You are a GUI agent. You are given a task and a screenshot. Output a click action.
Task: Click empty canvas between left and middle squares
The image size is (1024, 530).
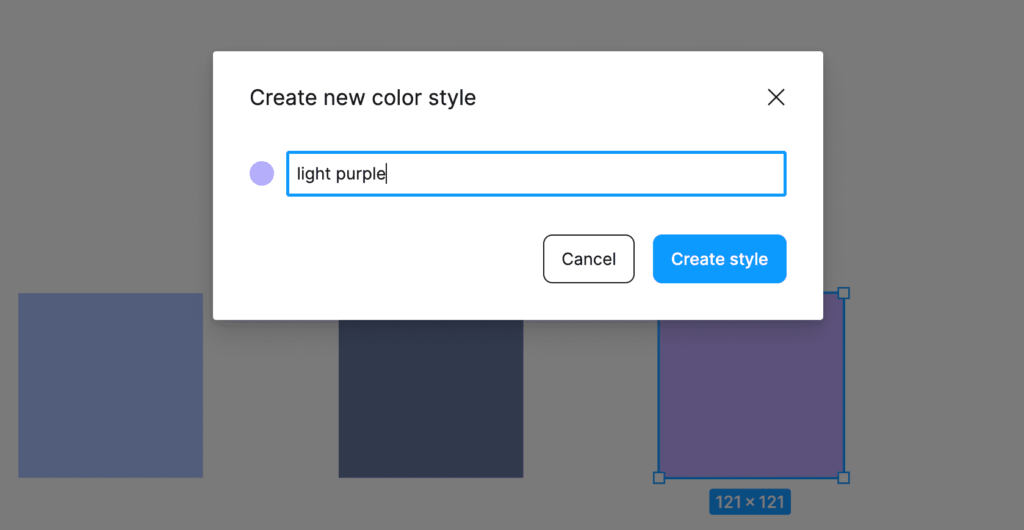[x=270, y=400]
